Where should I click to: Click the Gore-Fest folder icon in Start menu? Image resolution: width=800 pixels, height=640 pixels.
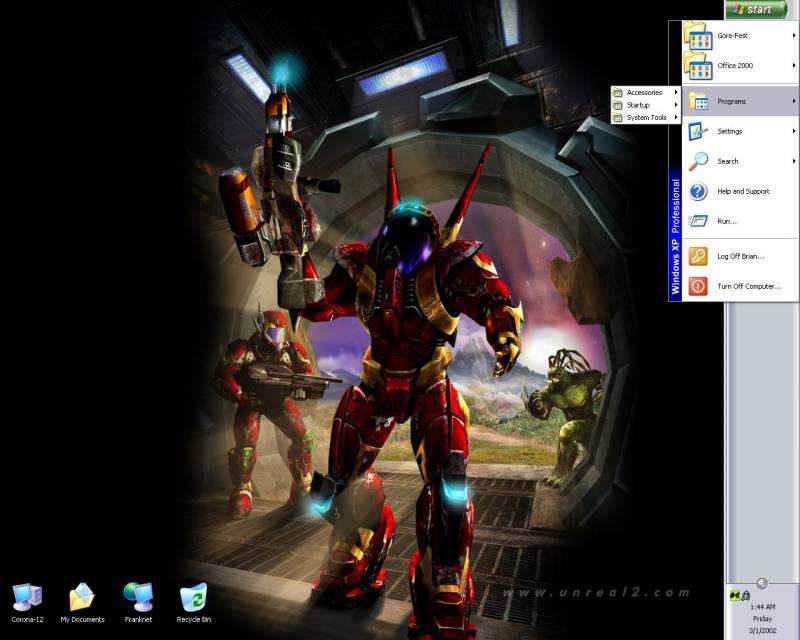697,35
